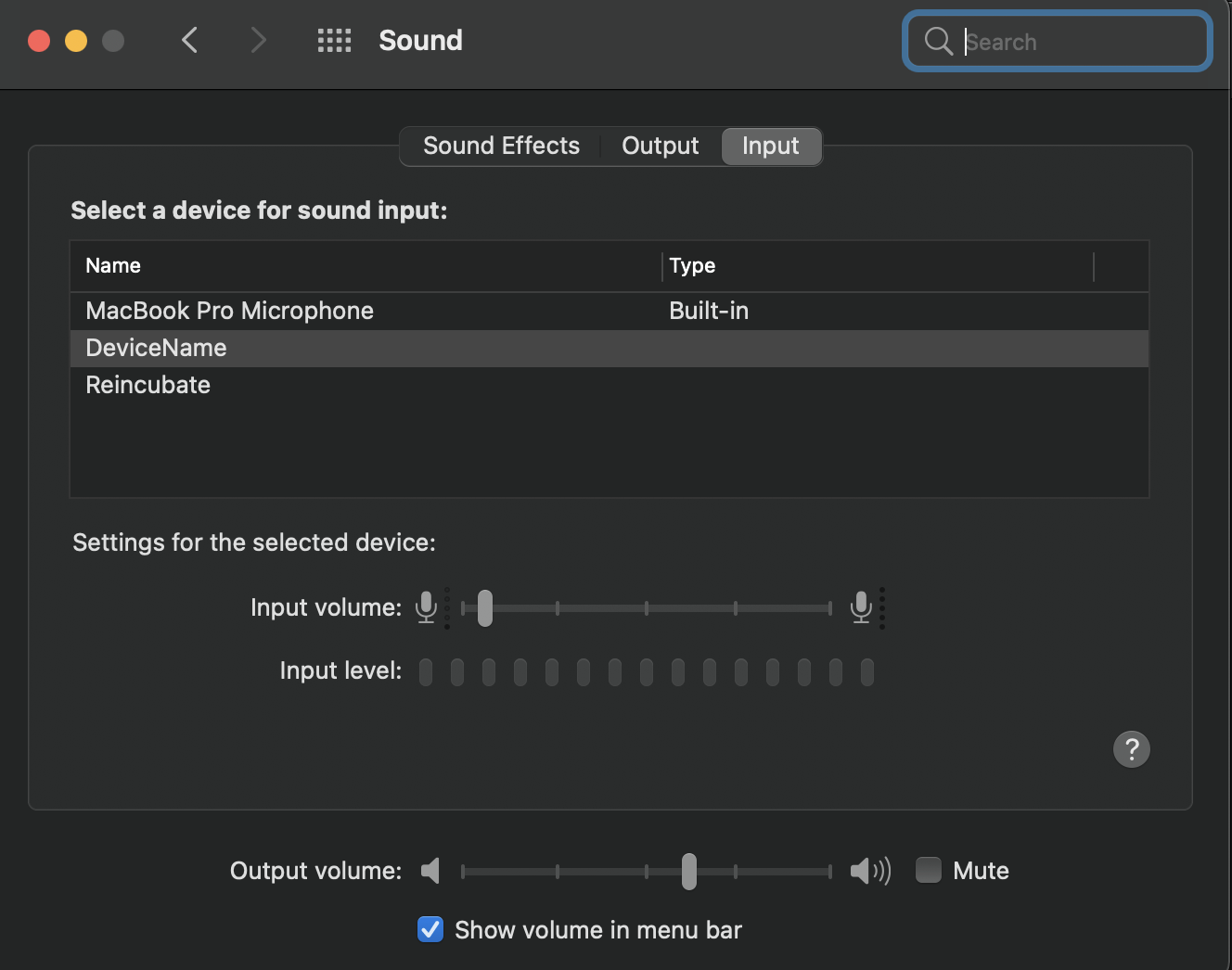Click the high input volume microphone icon
The image size is (1232, 970).
(862, 607)
